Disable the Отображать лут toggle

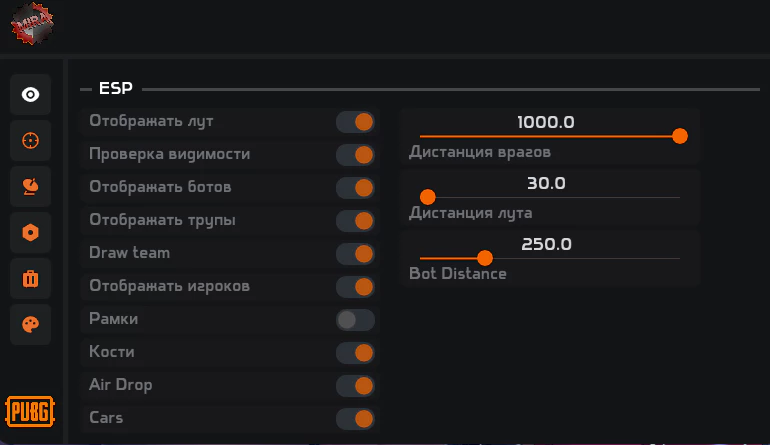pos(356,122)
